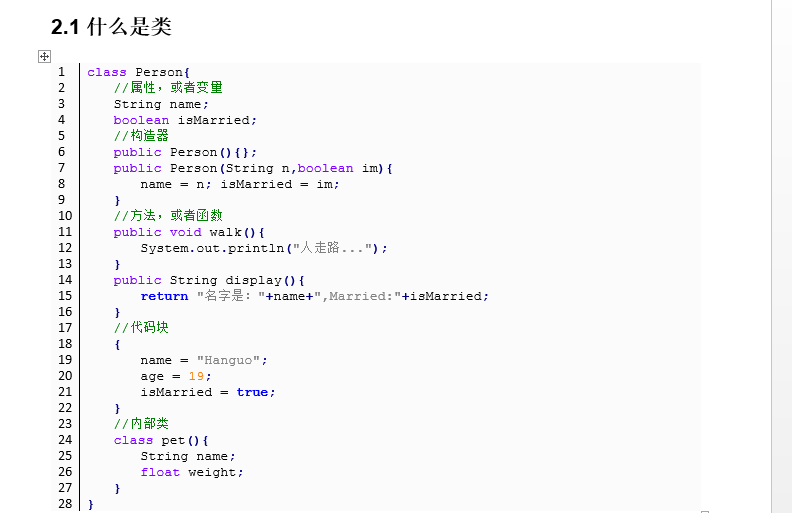
Task: Click the comment //代码块
Action: tap(141, 327)
